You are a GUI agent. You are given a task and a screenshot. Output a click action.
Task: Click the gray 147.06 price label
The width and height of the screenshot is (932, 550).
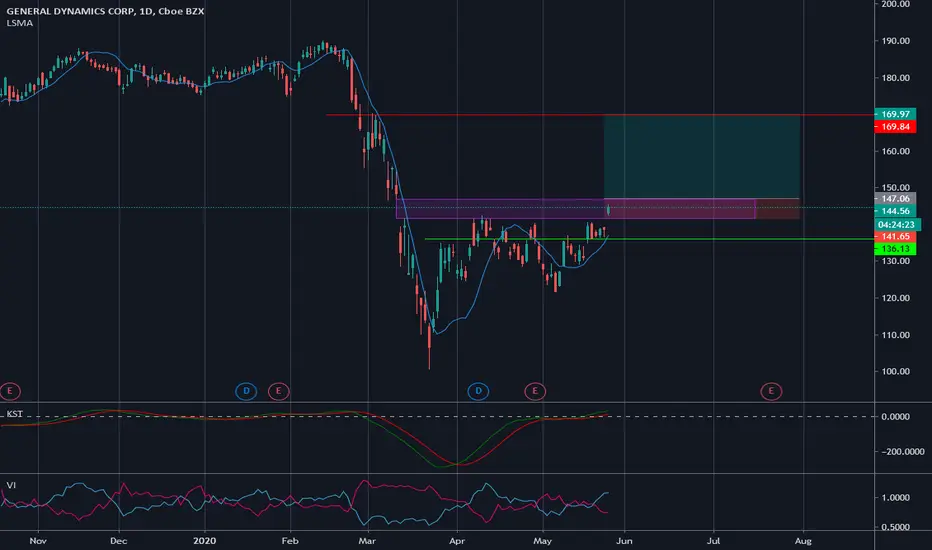pos(895,199)
